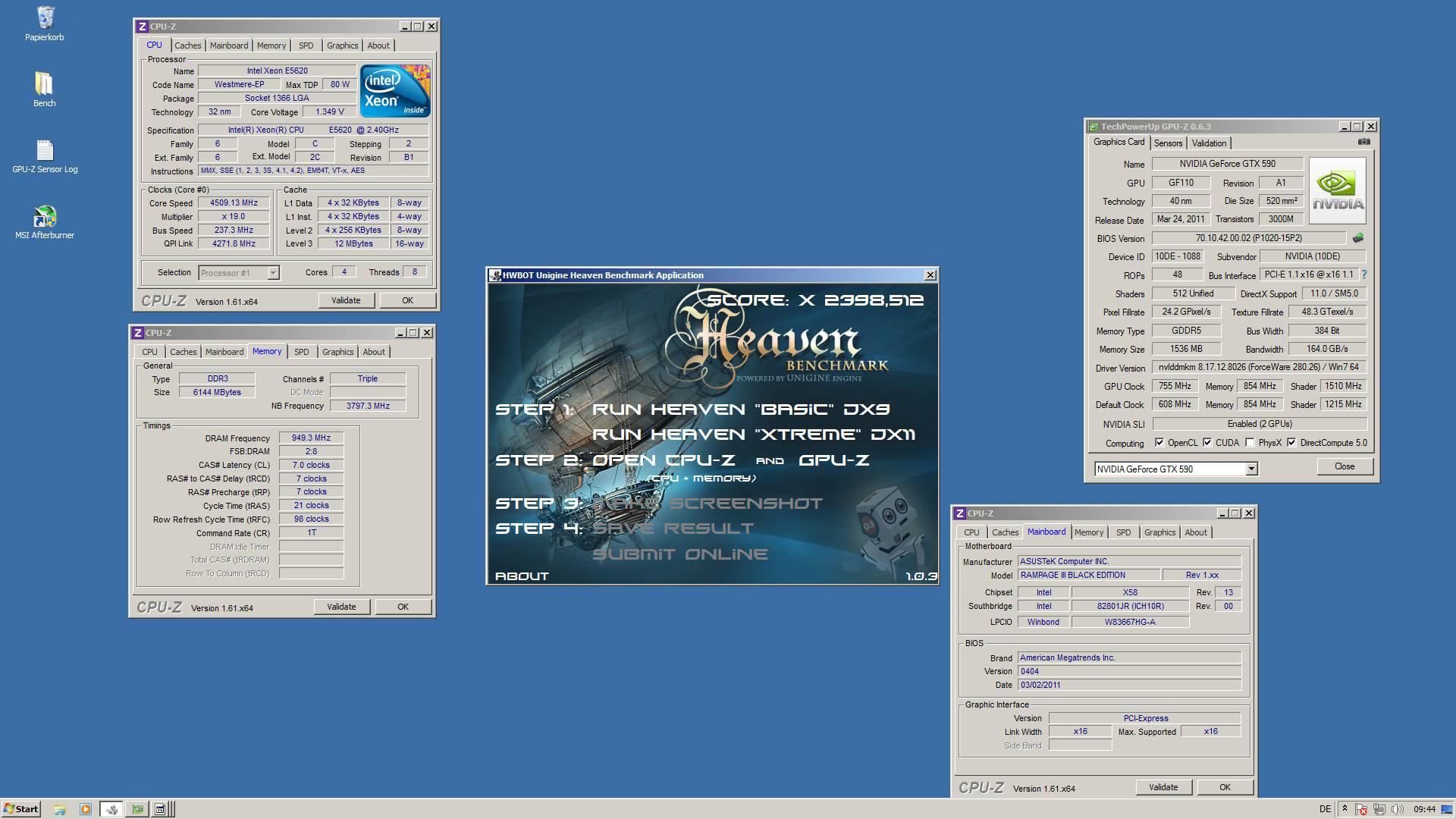This screenshot has height=819, width=1456.
Task: Click the Bus Interface question mark icon
Action: (1364, 275)
